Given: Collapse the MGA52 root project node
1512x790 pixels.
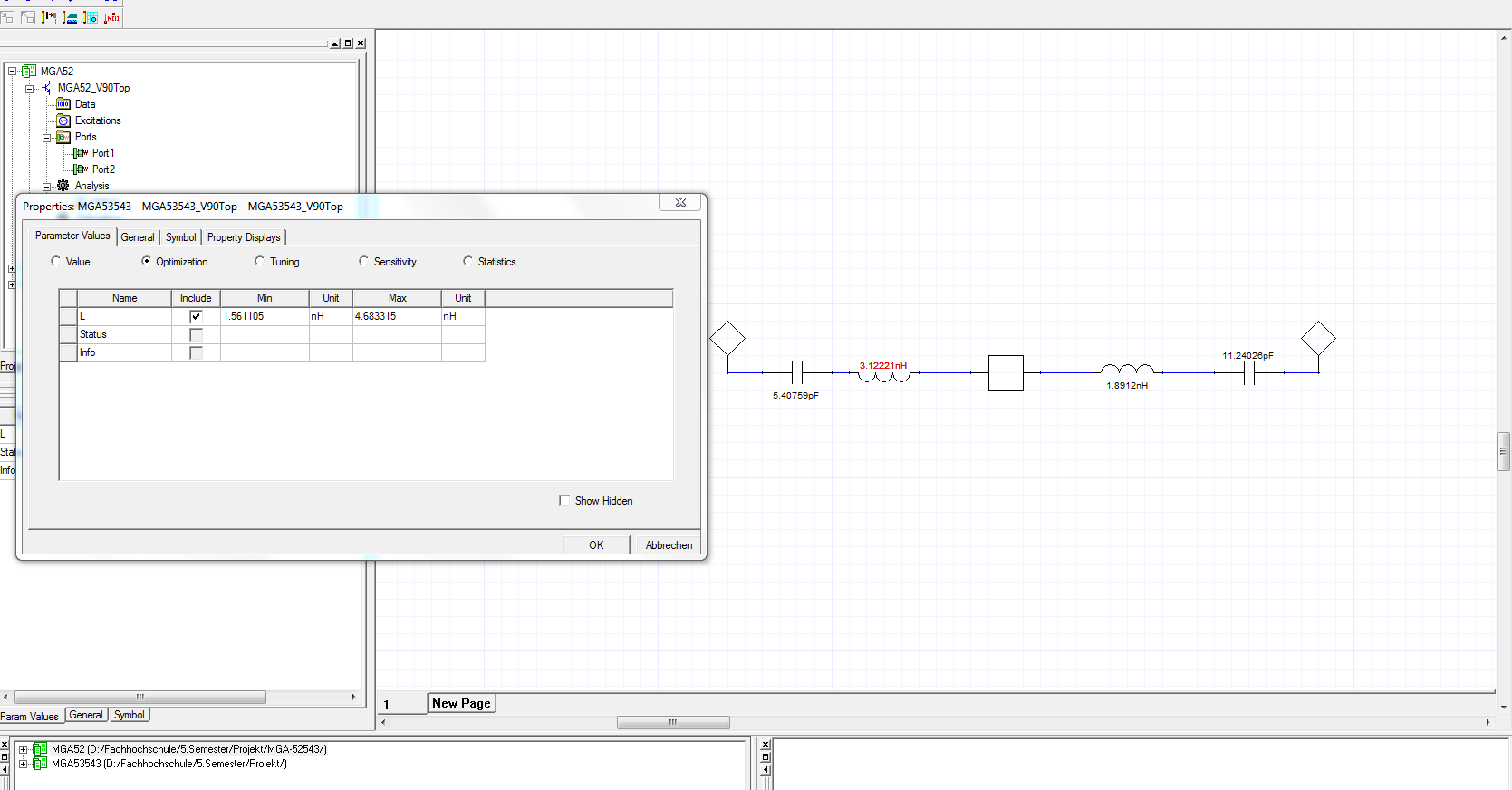Looking at the screenshot, I should (13, 71).
